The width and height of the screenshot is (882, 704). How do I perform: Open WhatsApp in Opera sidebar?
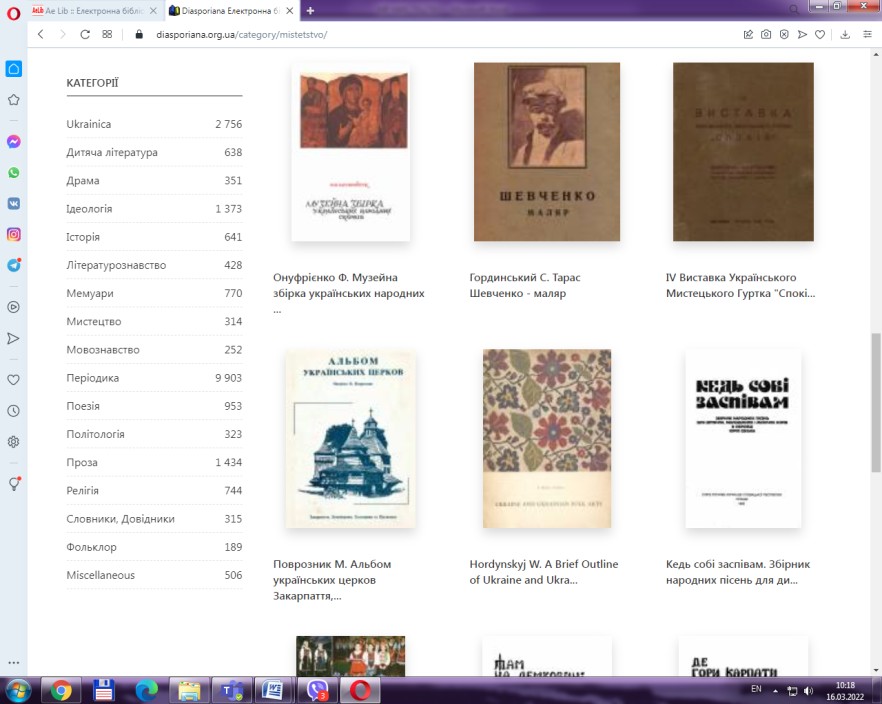(x=14, y=173)
